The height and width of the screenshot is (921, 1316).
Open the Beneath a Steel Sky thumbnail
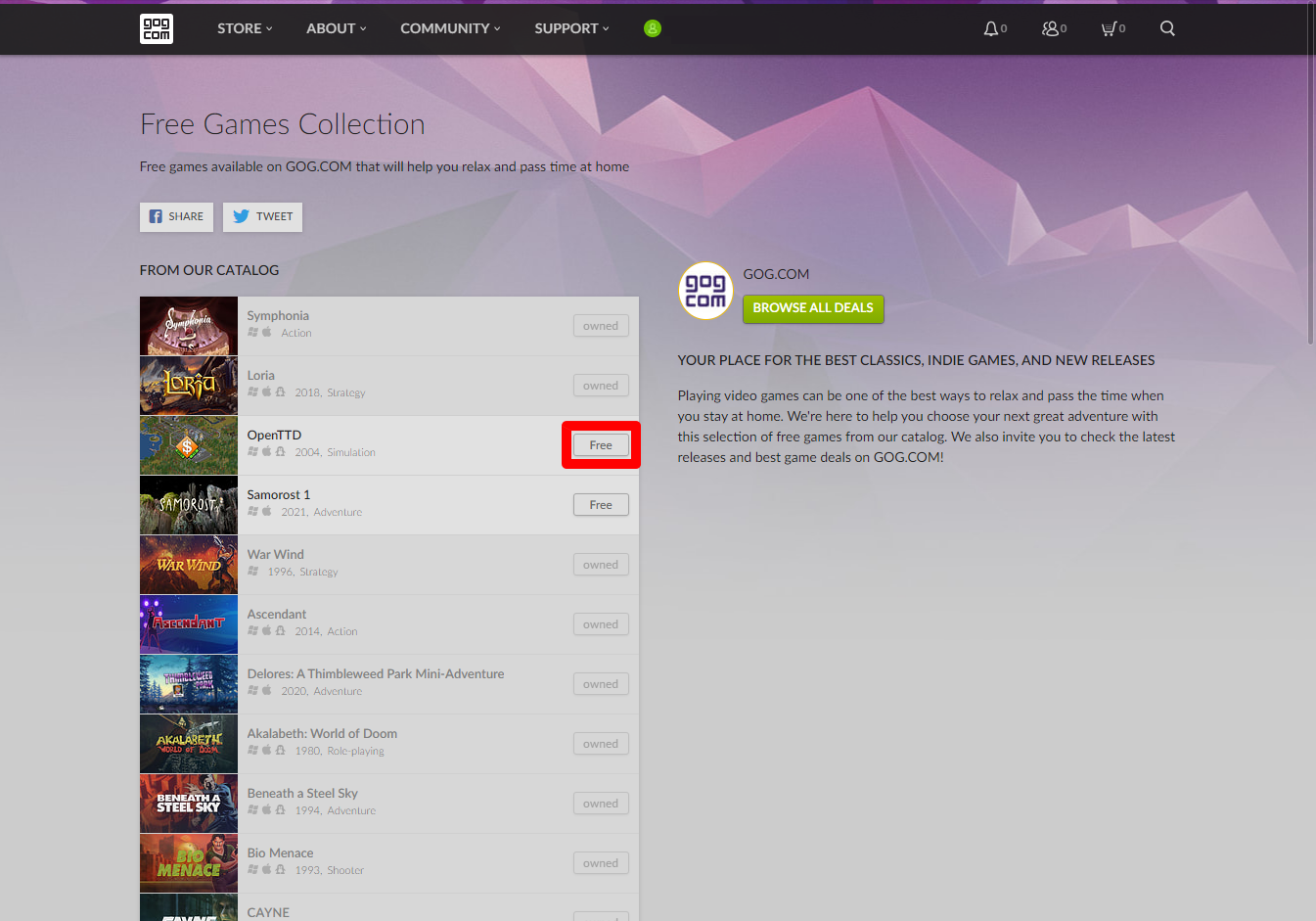point(189,804)
